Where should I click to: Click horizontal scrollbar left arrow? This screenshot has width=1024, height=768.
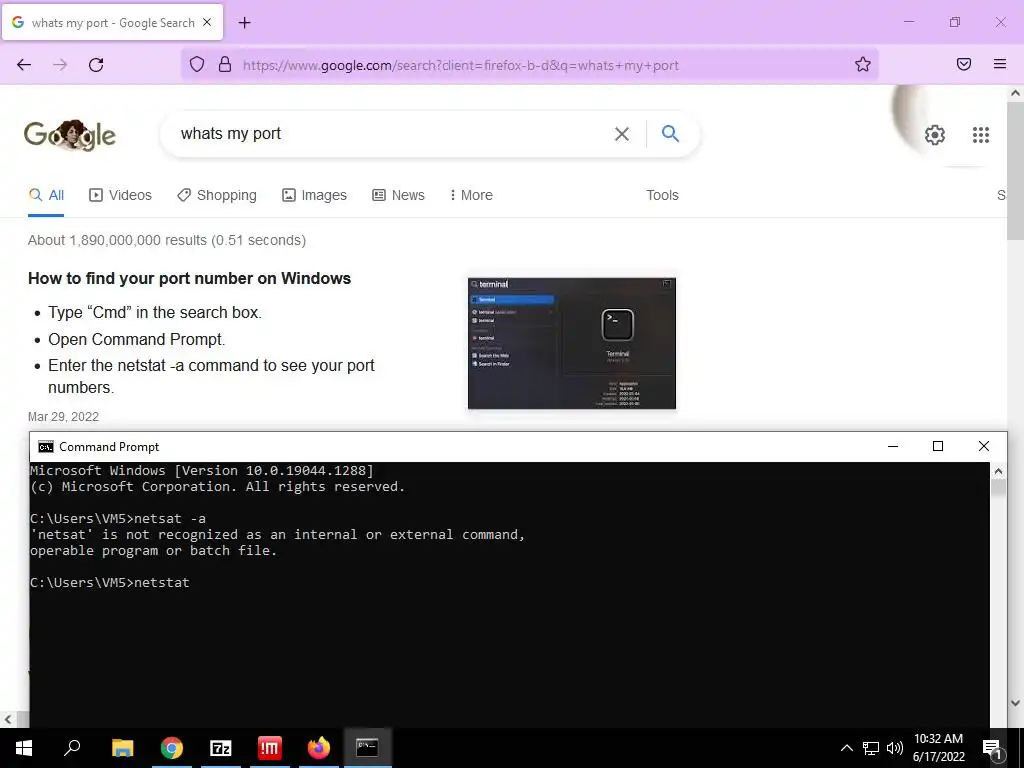pyautogui.click(x=7, y=719)
